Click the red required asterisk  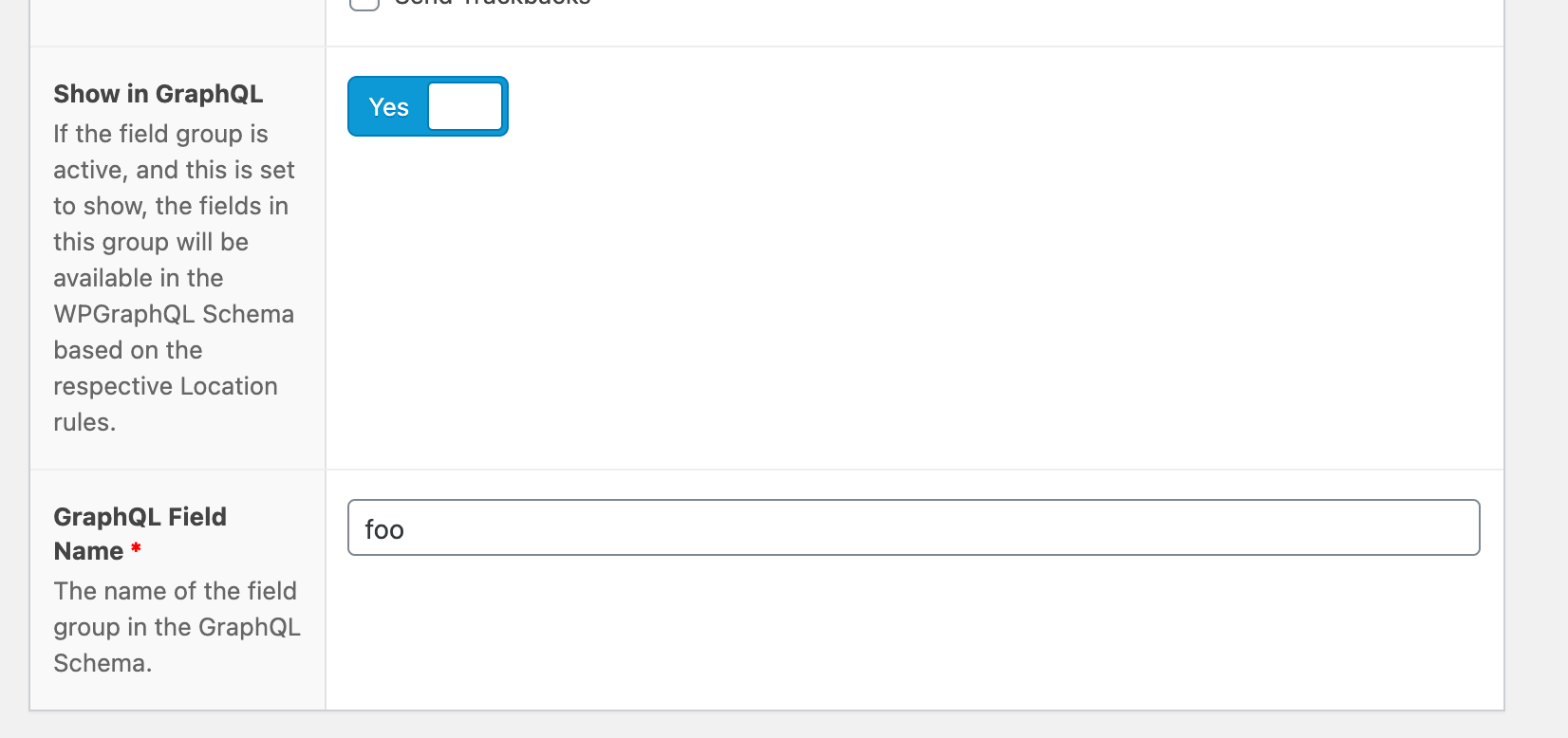[137, 548]
